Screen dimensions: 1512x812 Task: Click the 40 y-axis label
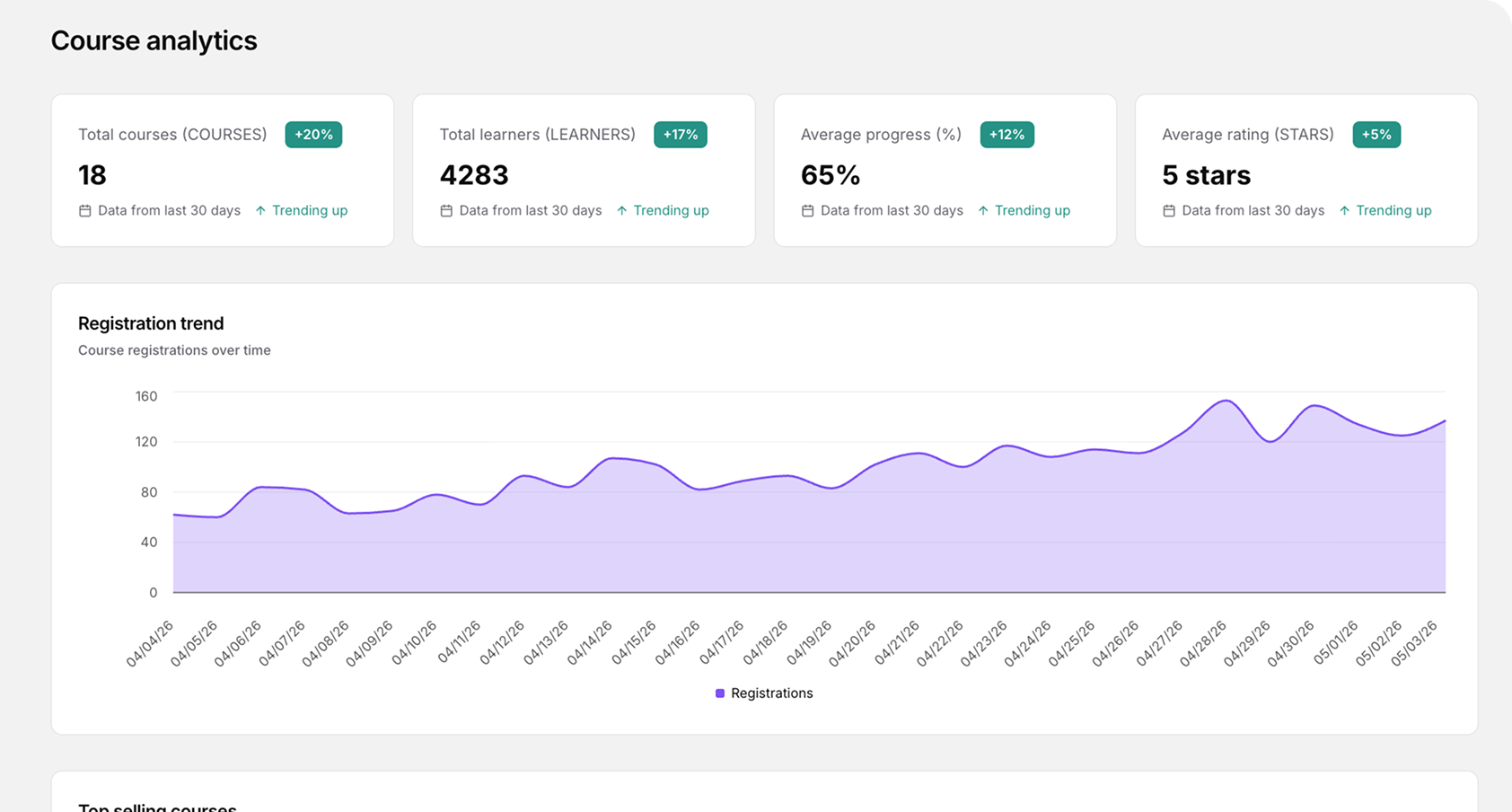coord(149,543)
